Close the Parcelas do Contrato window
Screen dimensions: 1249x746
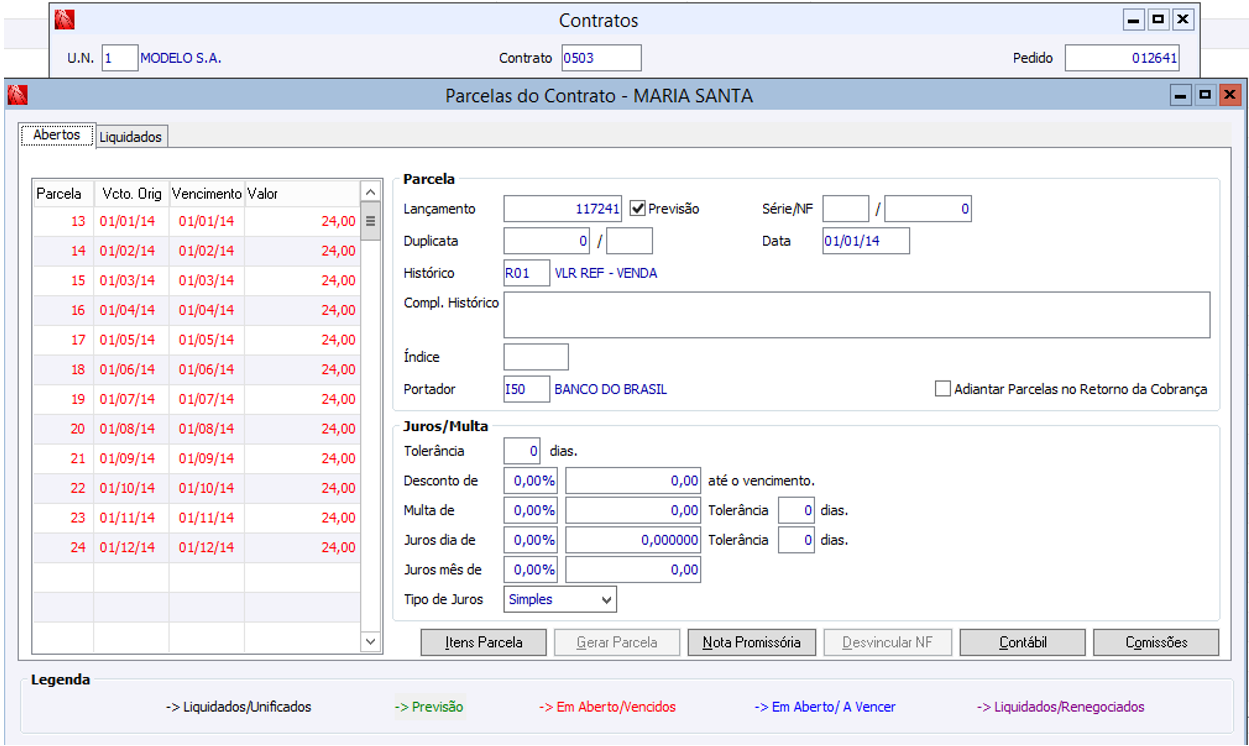(1229, 96)
